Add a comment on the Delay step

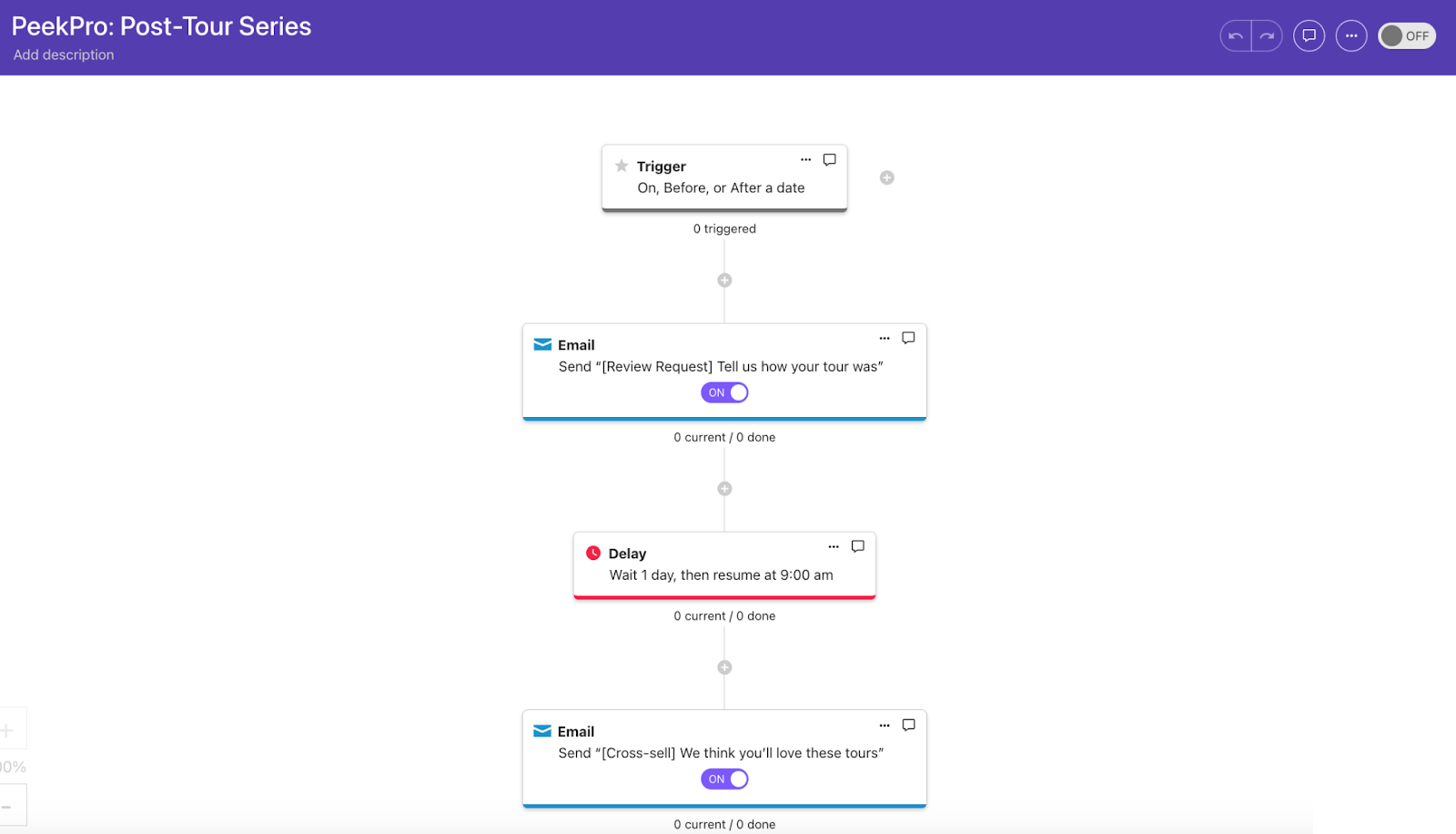coord(857,546)
